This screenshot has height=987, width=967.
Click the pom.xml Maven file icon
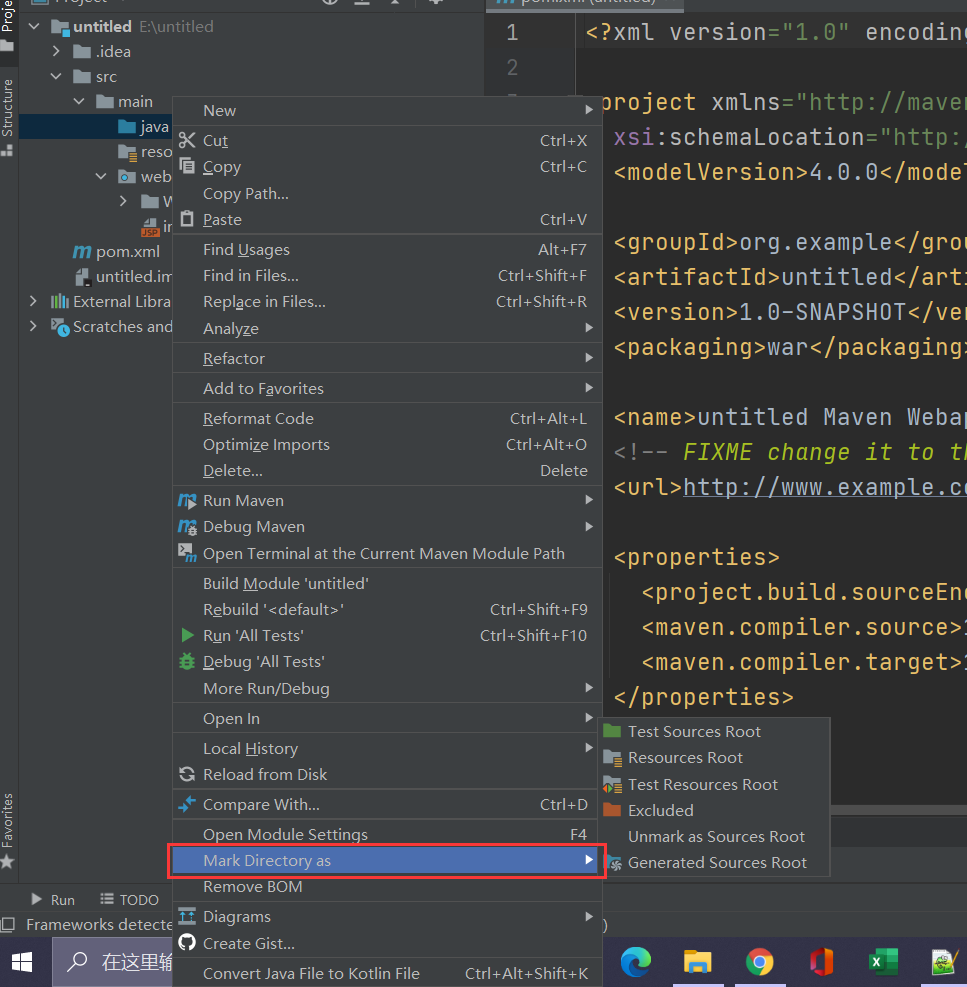tap(82, 252)
